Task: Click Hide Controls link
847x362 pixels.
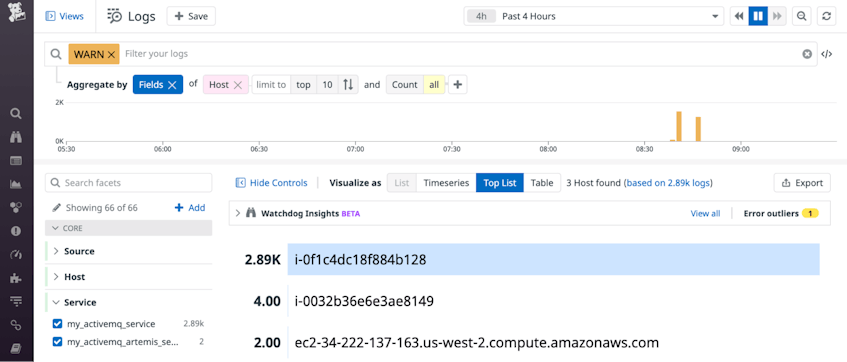Action: [x=272, y=183]
